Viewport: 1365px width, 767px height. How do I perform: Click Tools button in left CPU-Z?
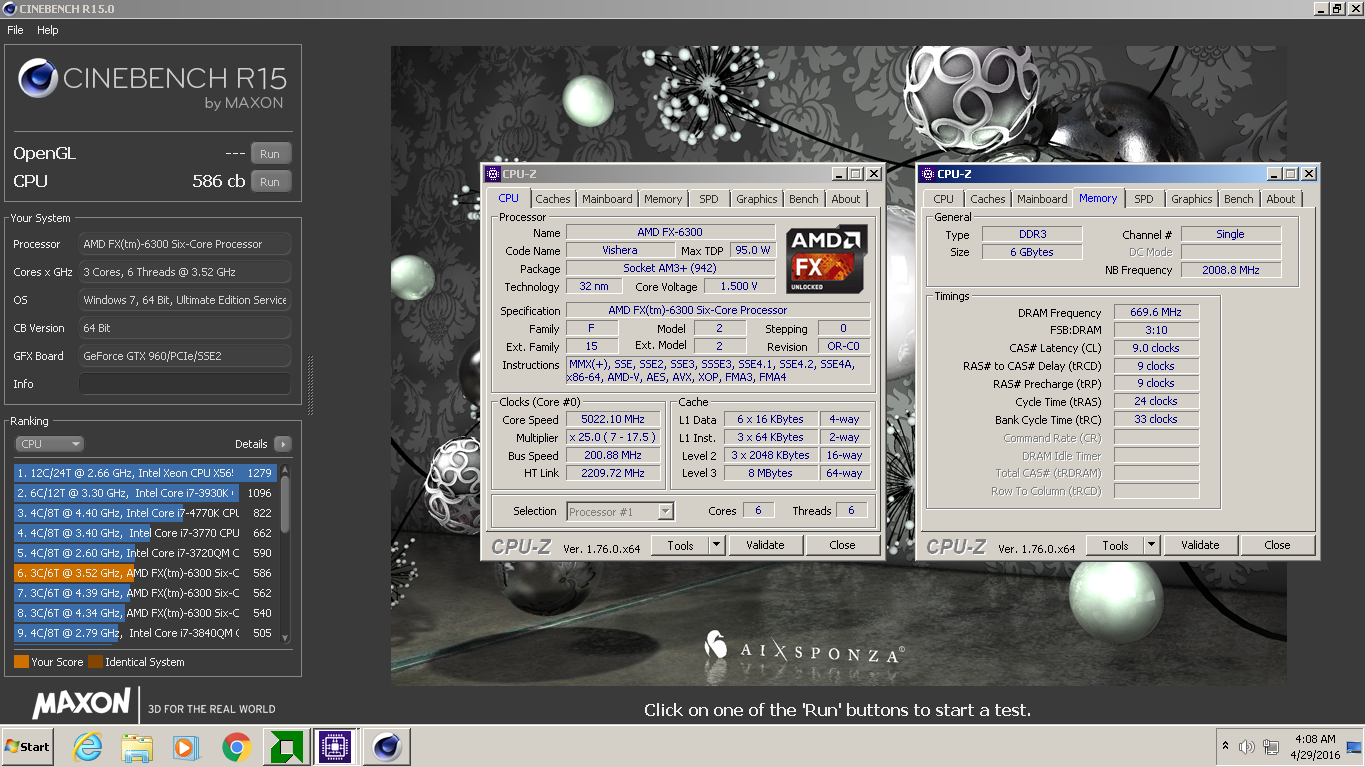pos(681,545)
